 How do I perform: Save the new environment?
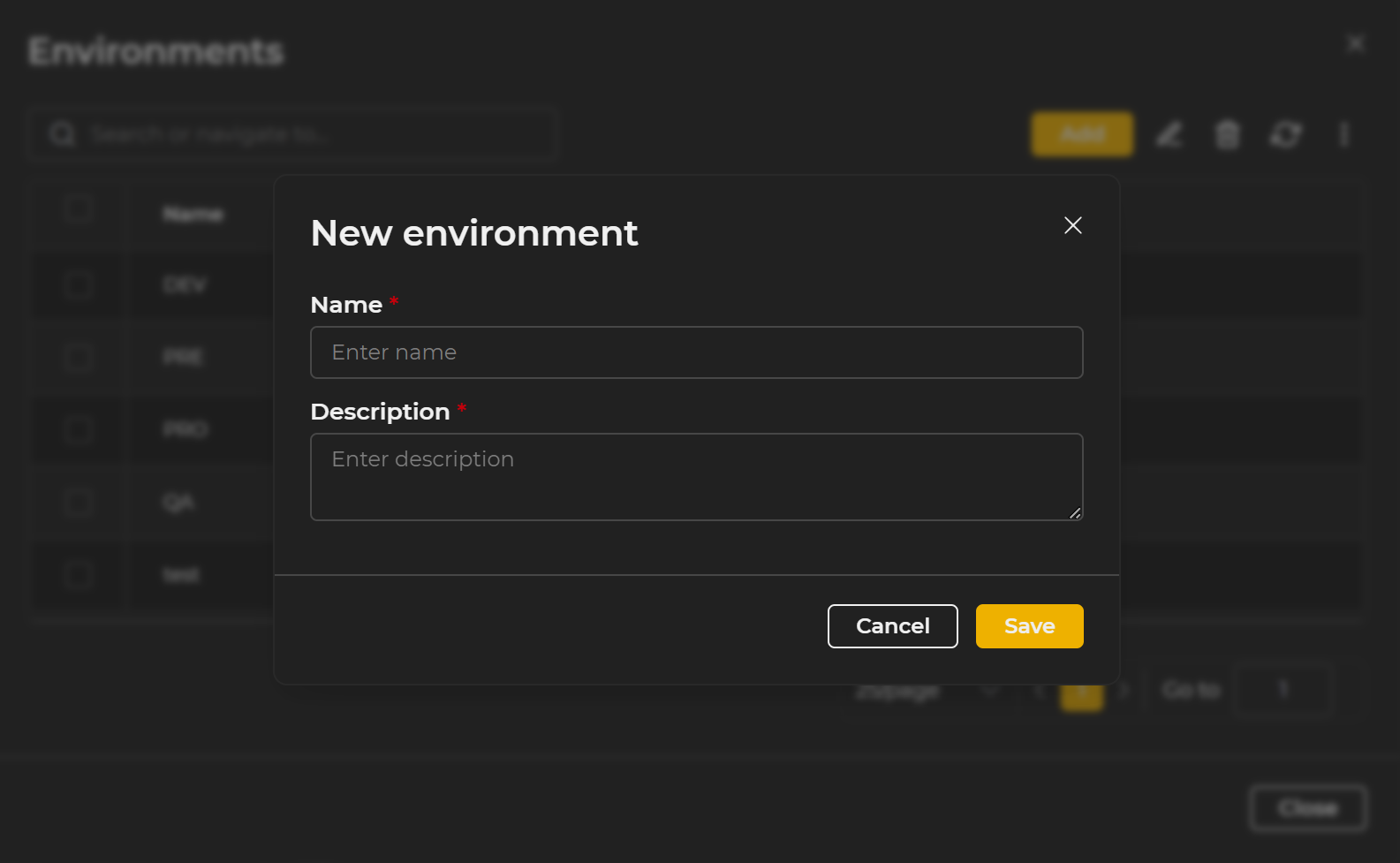(x=1029, y=626)
